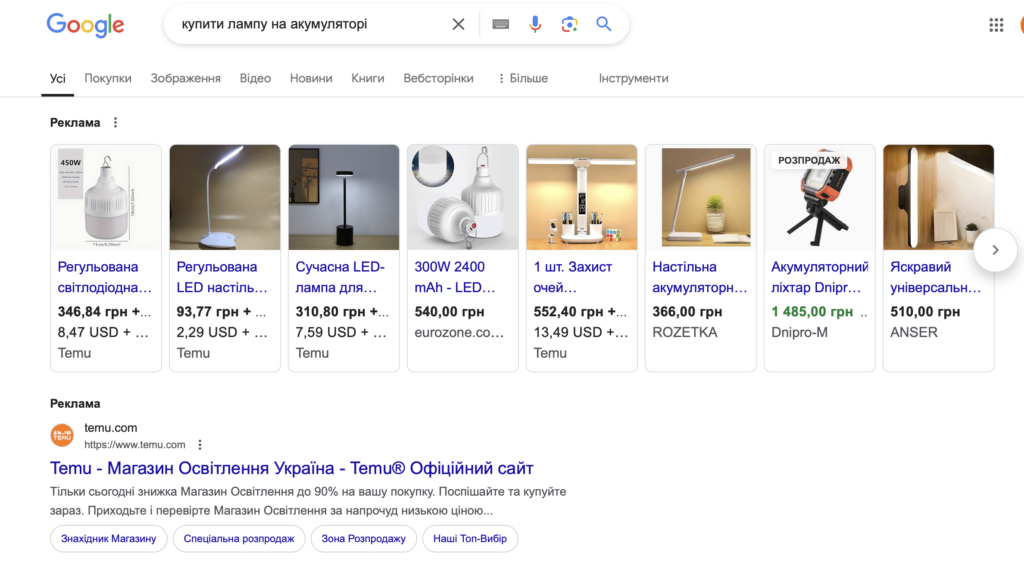Open the Dnipro-M tripod lantern image
The image size is (1024, 568).
pos(819,197)
